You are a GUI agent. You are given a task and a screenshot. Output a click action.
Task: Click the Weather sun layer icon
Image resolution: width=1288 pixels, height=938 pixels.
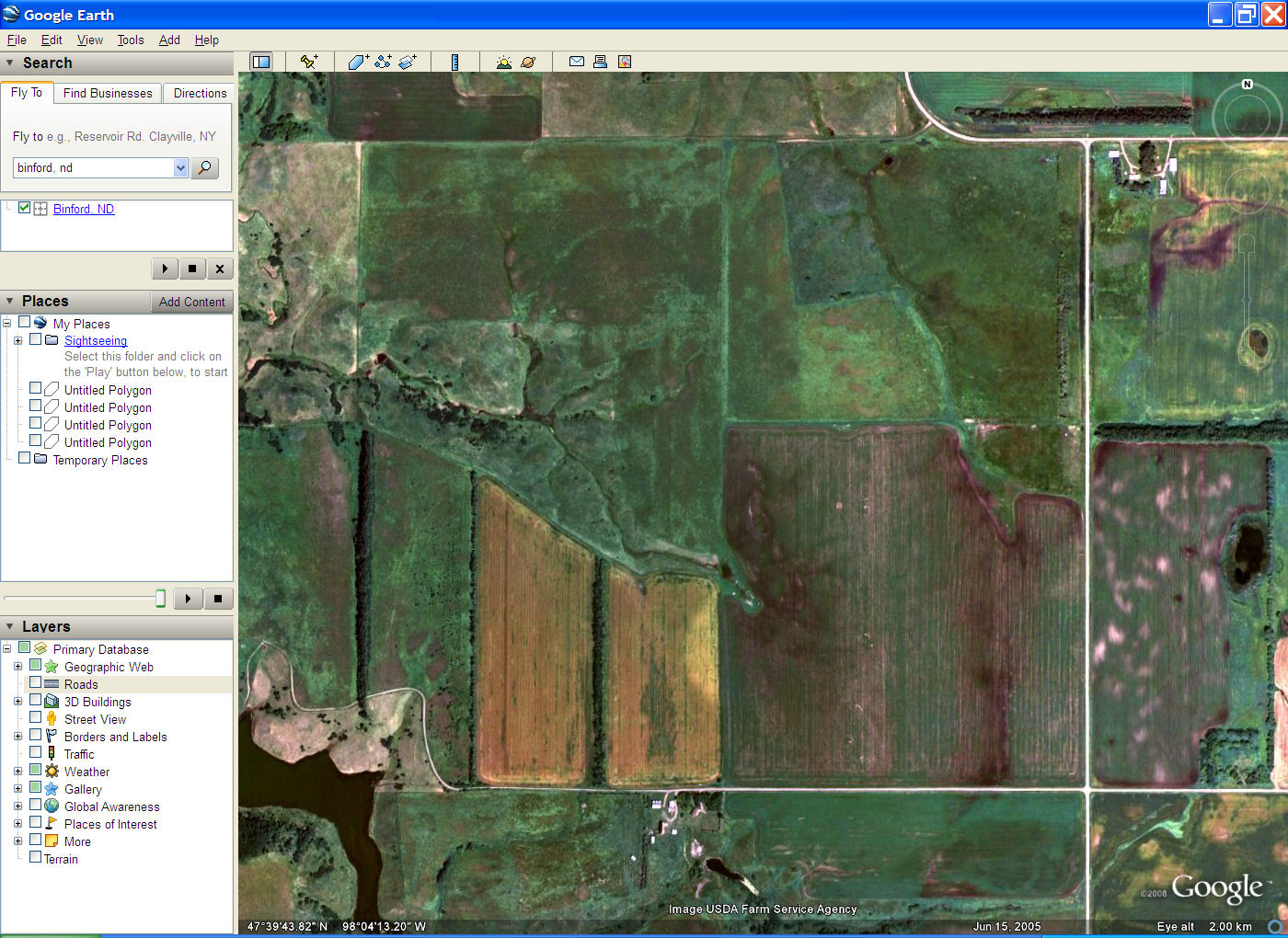(x=52, y=772)
